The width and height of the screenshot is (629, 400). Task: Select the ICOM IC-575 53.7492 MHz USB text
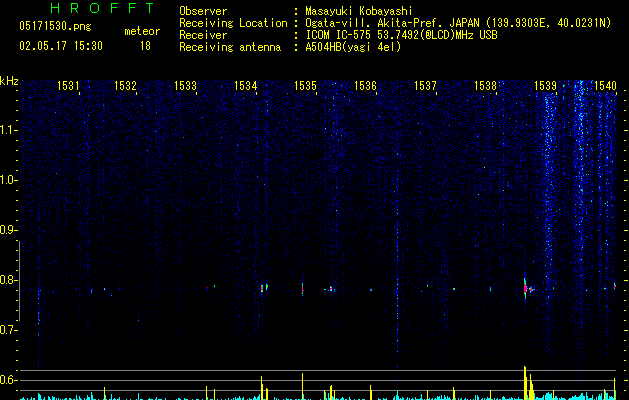point(401,35)
